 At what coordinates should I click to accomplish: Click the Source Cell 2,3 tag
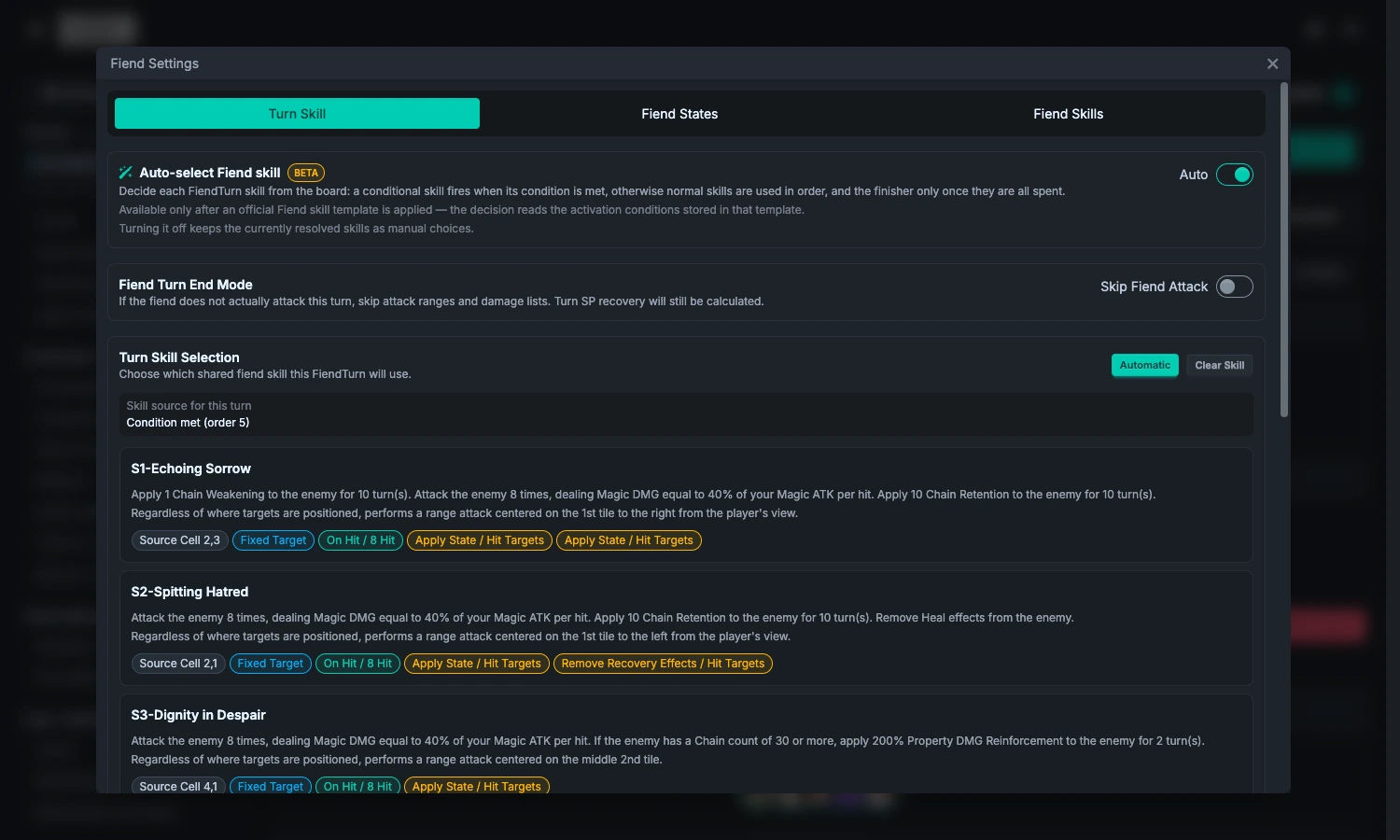pos(179,540)
